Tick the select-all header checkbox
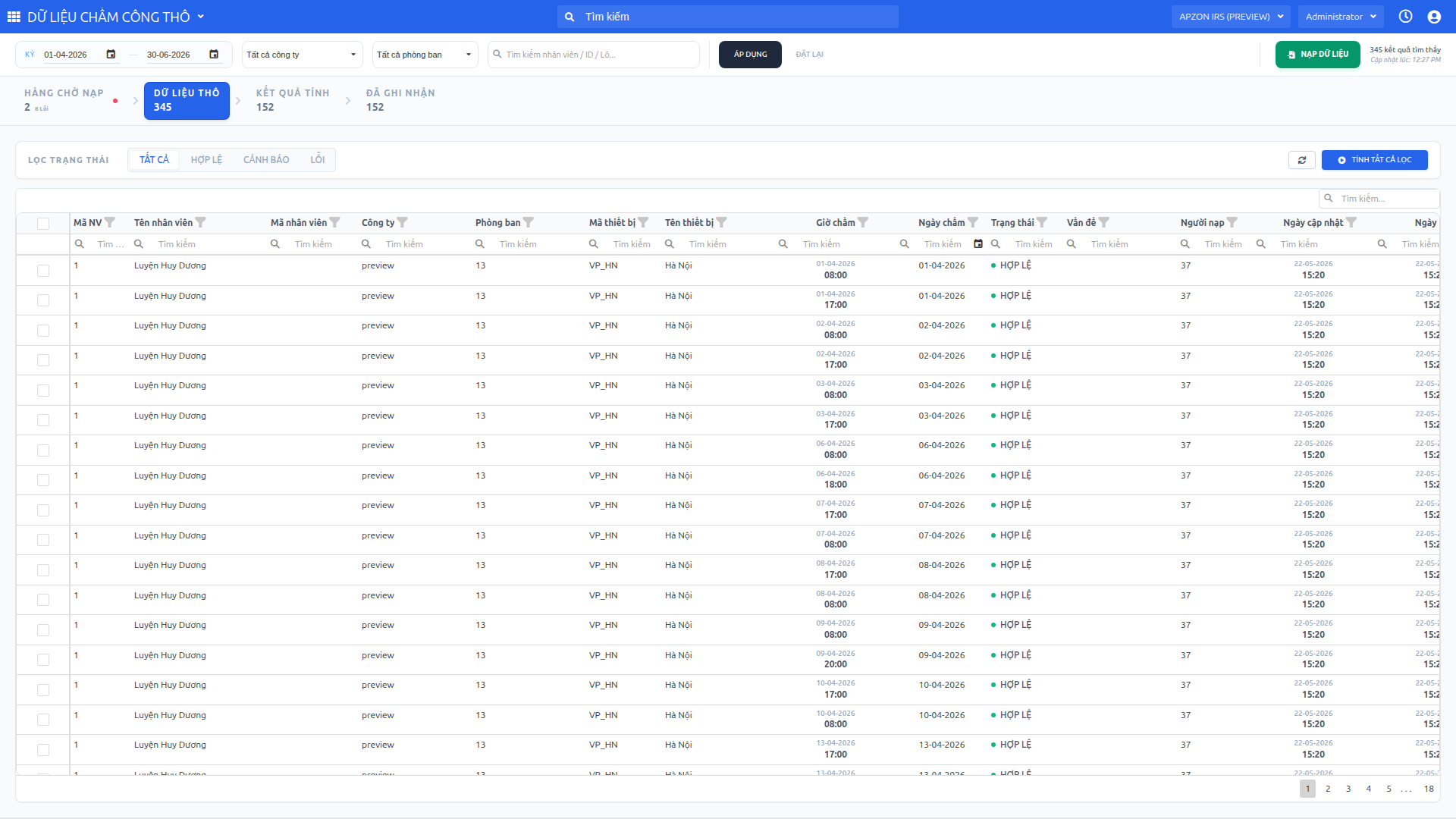Screen dimensions: 1456x819 point(43,223)
